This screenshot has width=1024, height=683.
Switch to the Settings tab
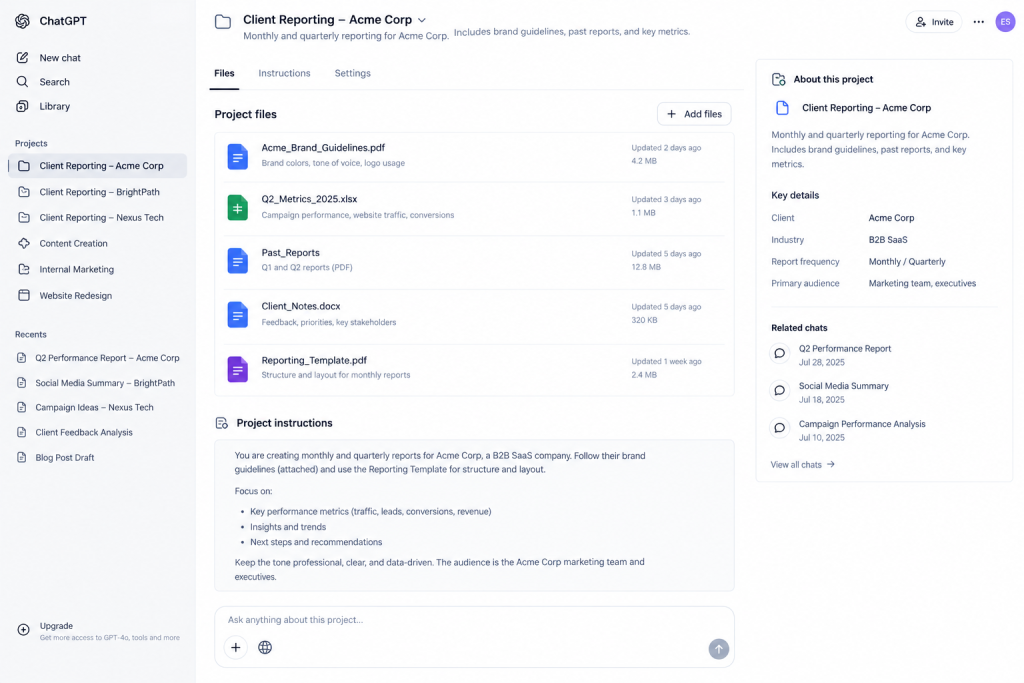[353, 73]
